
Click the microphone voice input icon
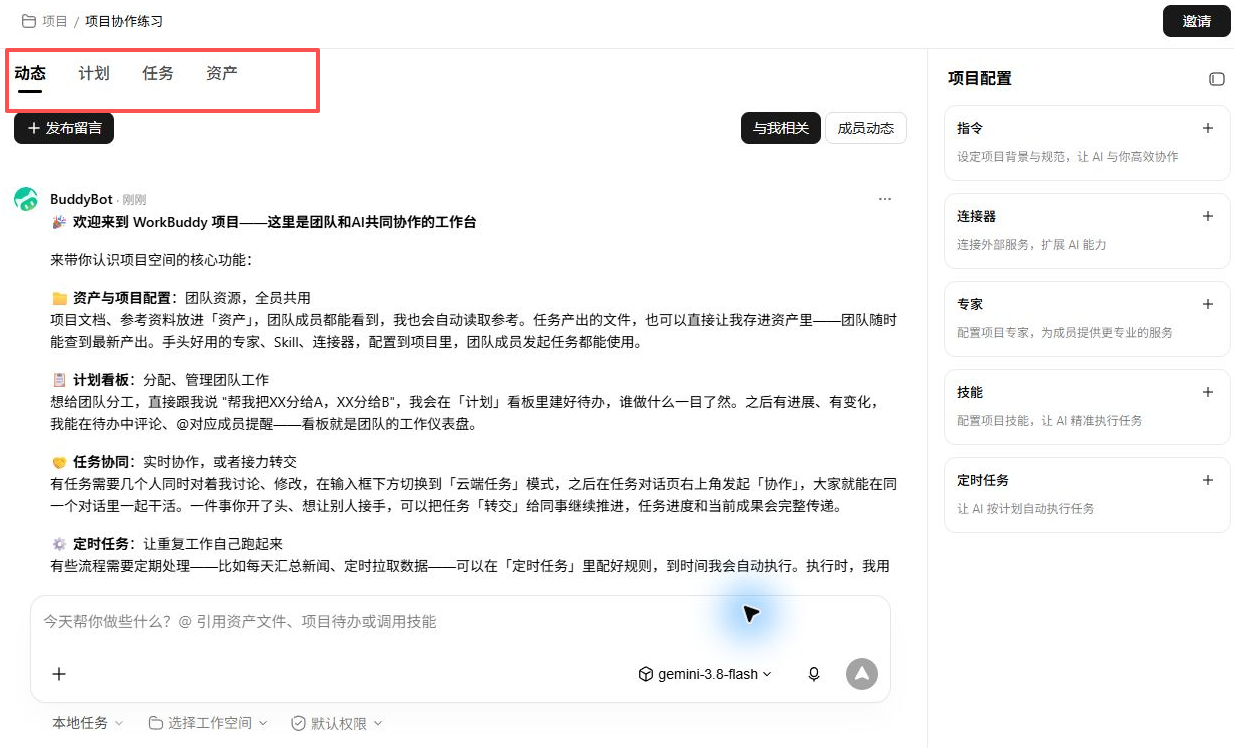(x=814, y=674)
